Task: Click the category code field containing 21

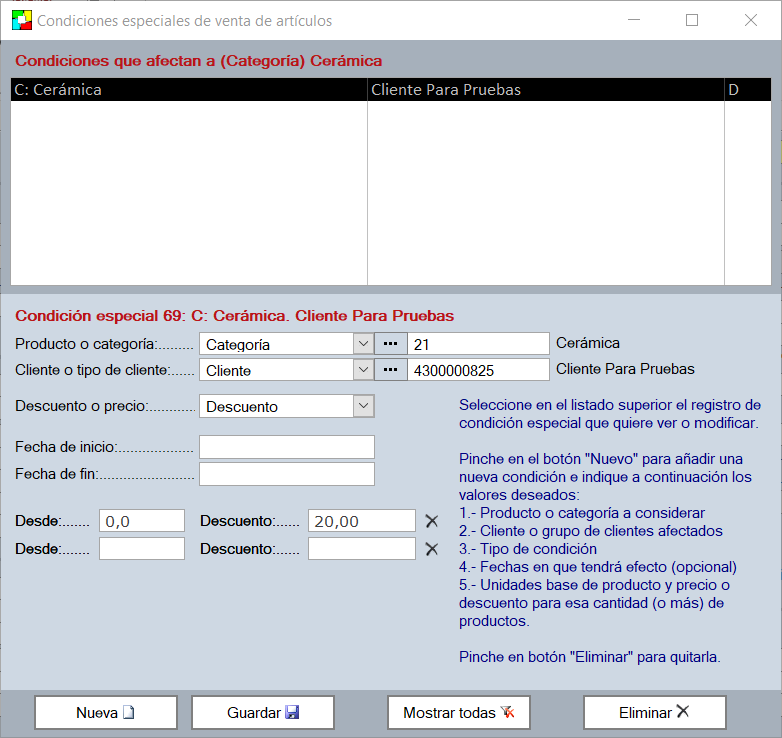Action: pyautogui.click(x=478, y=344)
